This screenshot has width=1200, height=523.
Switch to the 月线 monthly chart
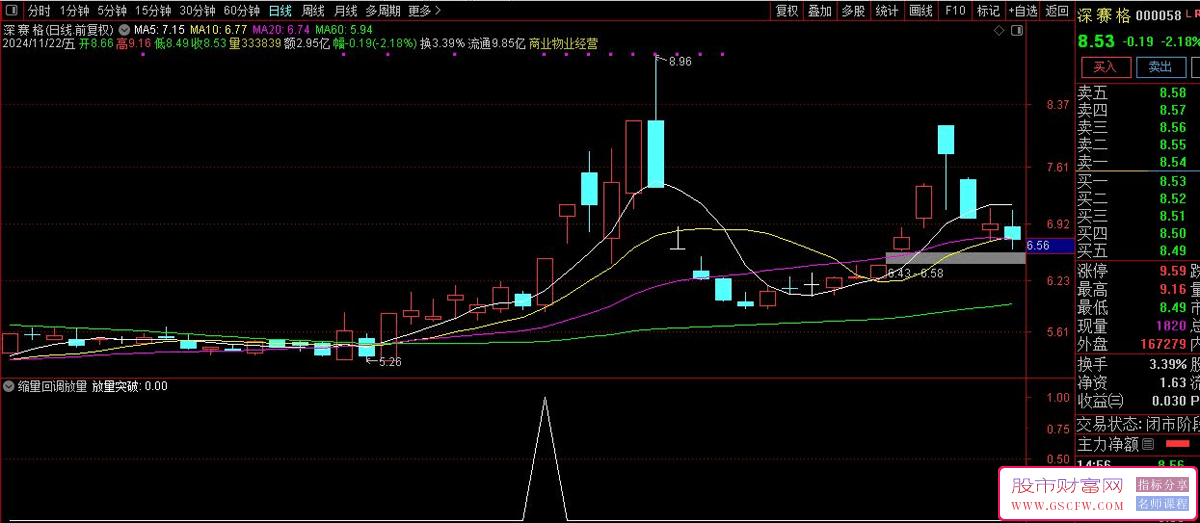(346, 11)
